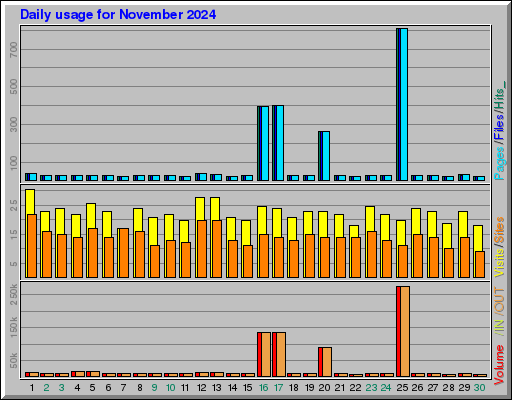Click the day 17 hits bar in top chart
This screenshot has height=400, width=512.
pos(278,143)
